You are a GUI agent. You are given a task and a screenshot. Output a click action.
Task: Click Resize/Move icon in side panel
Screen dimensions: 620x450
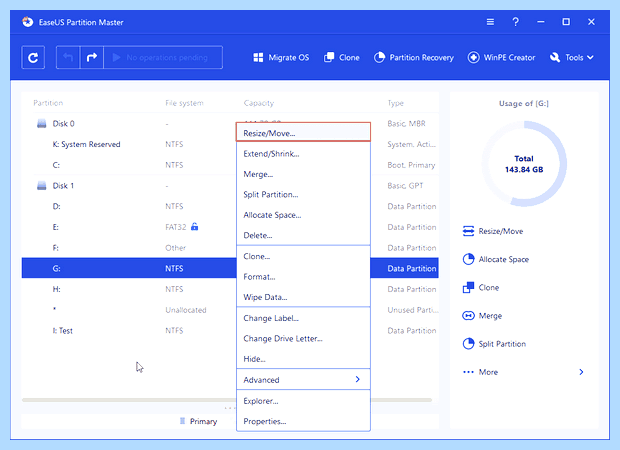pos(468,231)
